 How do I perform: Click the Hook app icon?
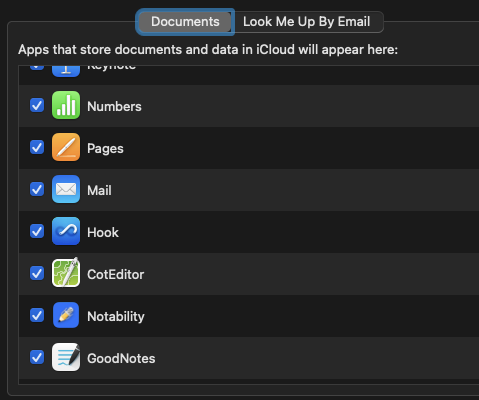[66, 231]
